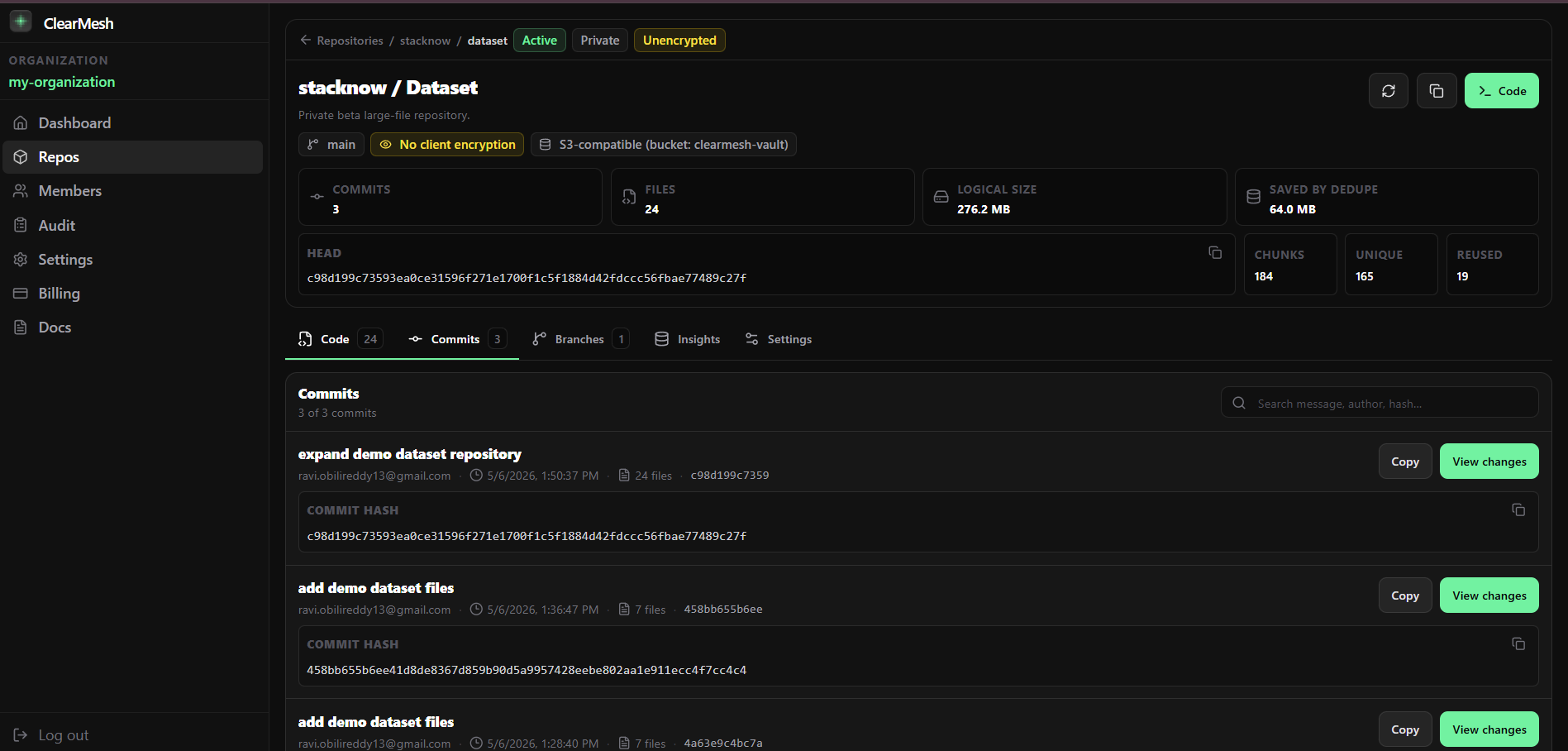Image resolution: width=1568 pixels, height=751 pixels.
Task: Click the Log out button
Action: pos(51,735)
